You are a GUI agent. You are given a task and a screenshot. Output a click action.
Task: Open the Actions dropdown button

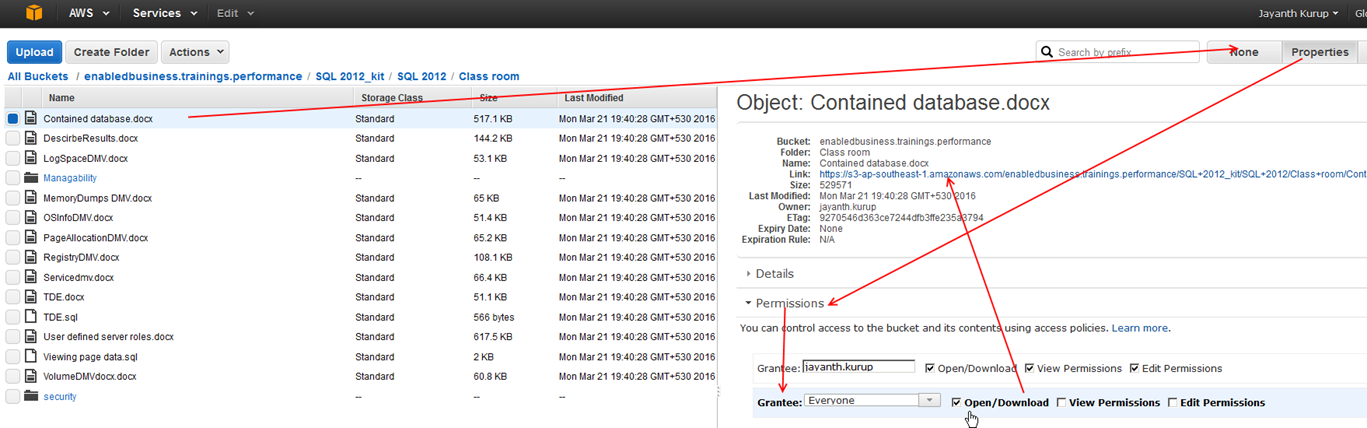click(x=194, y=52)
